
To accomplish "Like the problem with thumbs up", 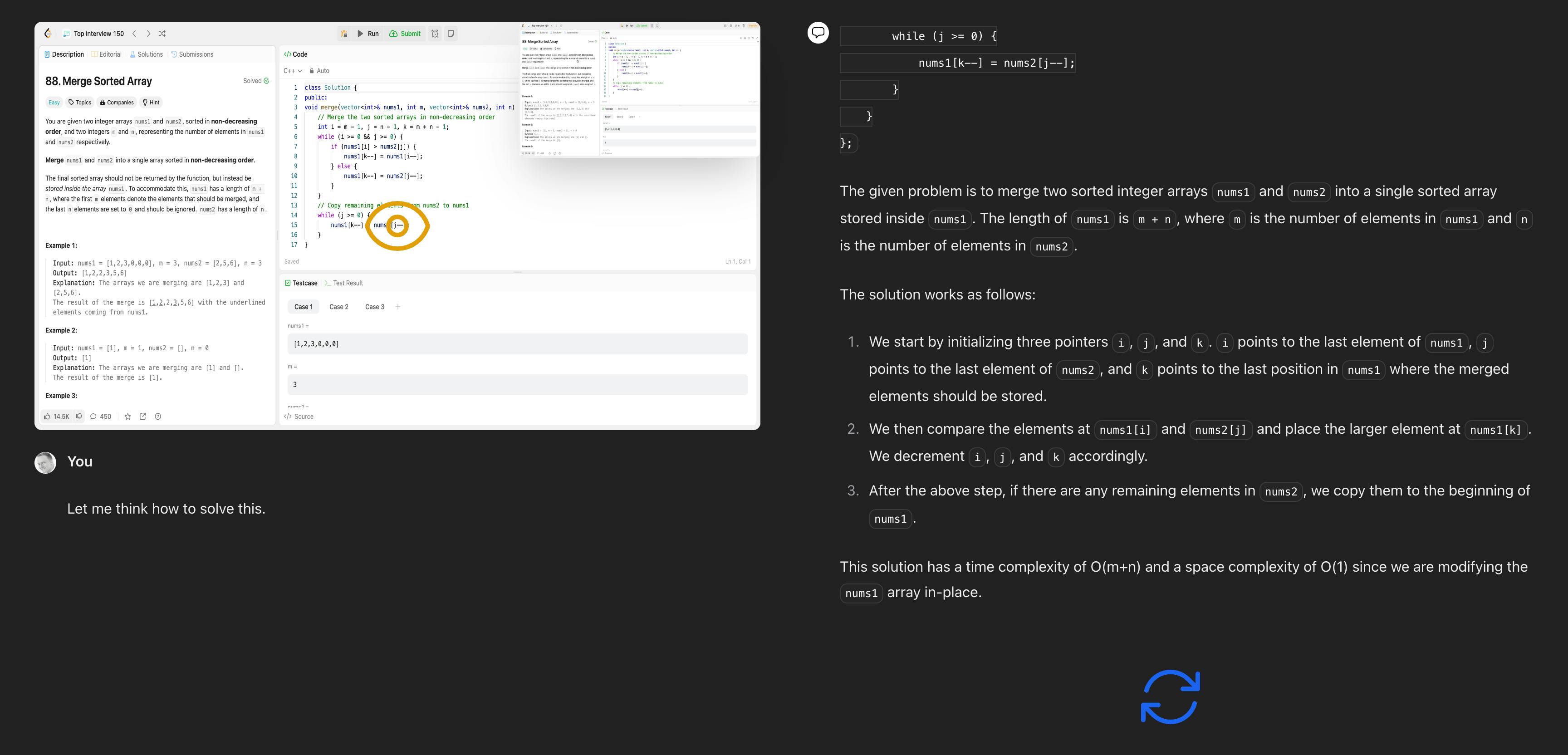I will (57, 417).
